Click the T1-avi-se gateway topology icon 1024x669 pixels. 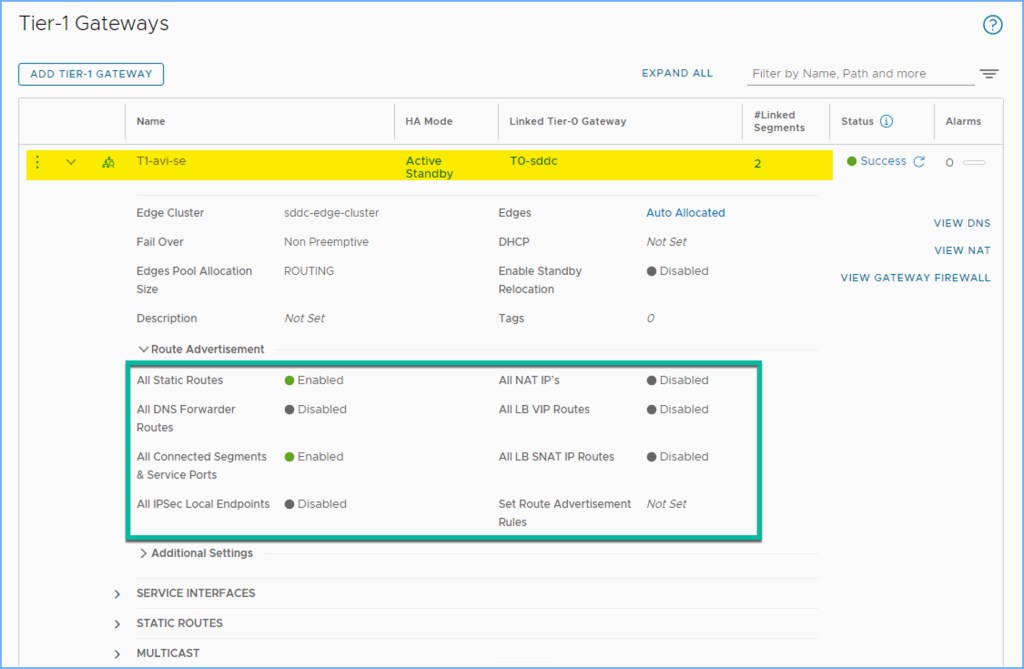coord(108,162)
